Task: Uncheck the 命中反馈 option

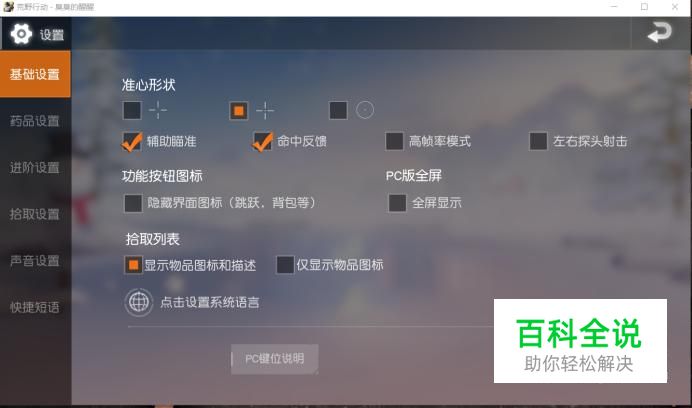Action: (x=263, y=141)
